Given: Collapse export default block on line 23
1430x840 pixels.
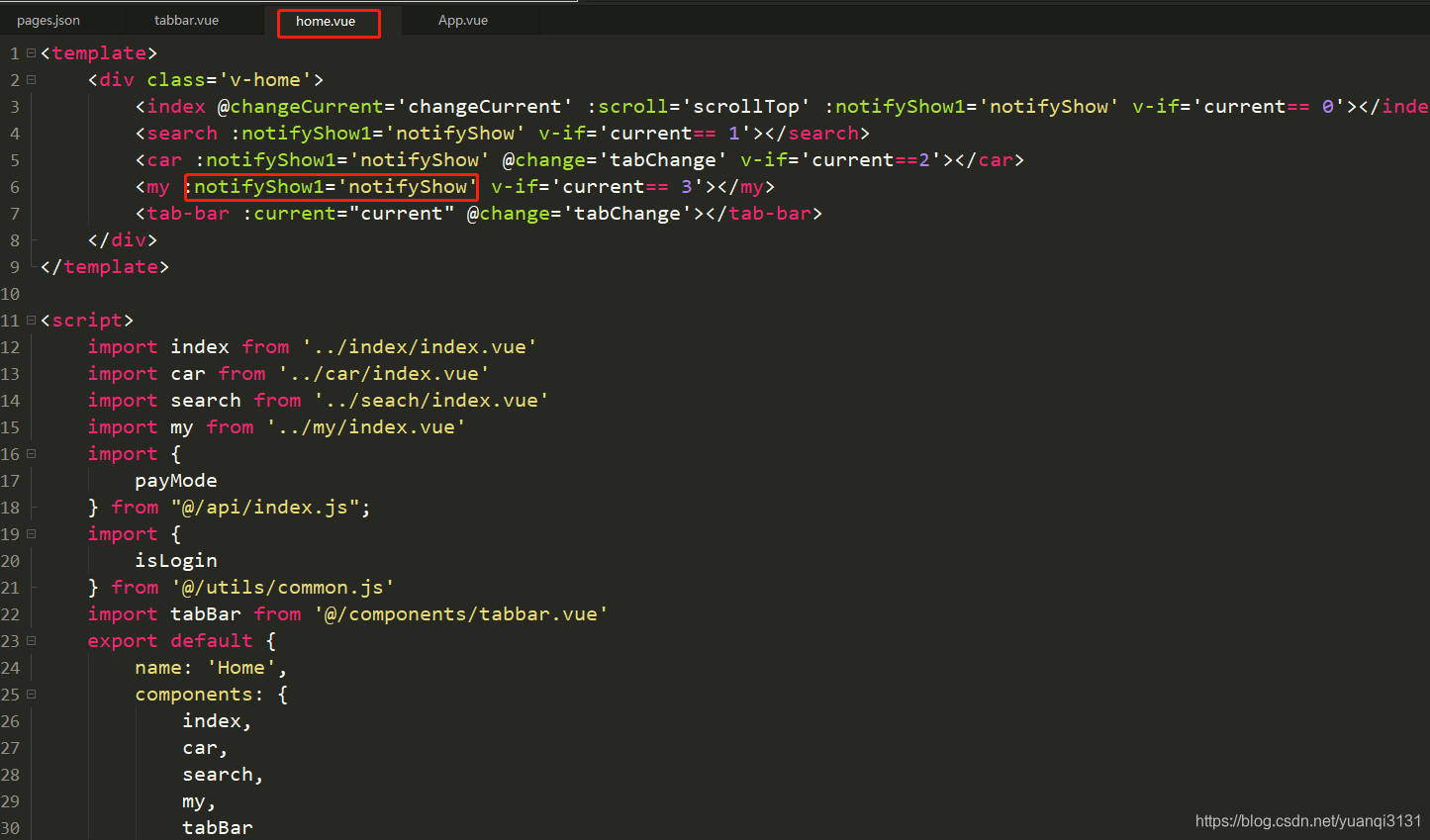Looking at the screenshot, I should coord(32,641).
